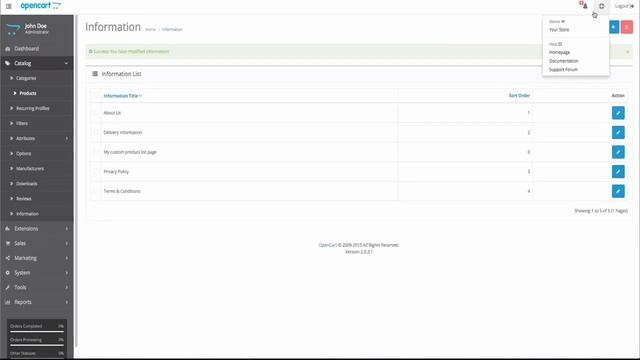Click the 'Privacy Policy' title cell
The height and width of the screenshot is (360, 640).
pos(116,171)
